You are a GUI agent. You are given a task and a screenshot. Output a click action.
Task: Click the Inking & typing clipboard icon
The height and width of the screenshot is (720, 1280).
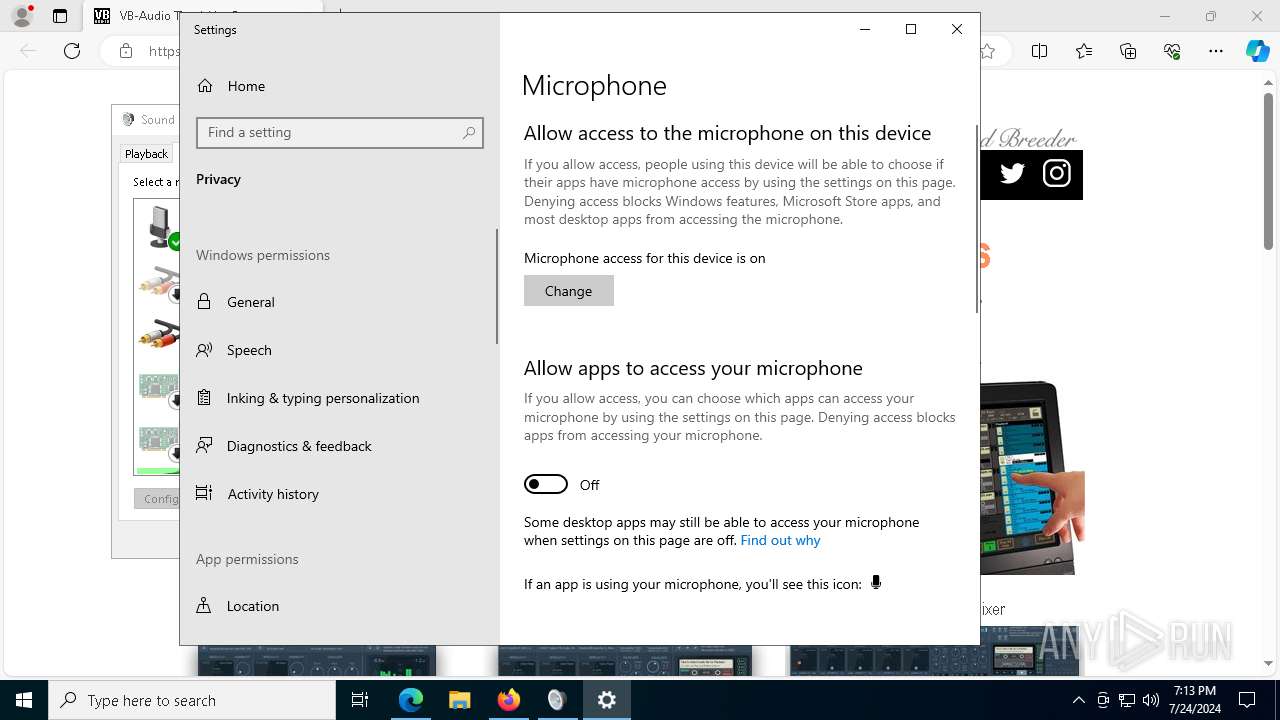204,397
